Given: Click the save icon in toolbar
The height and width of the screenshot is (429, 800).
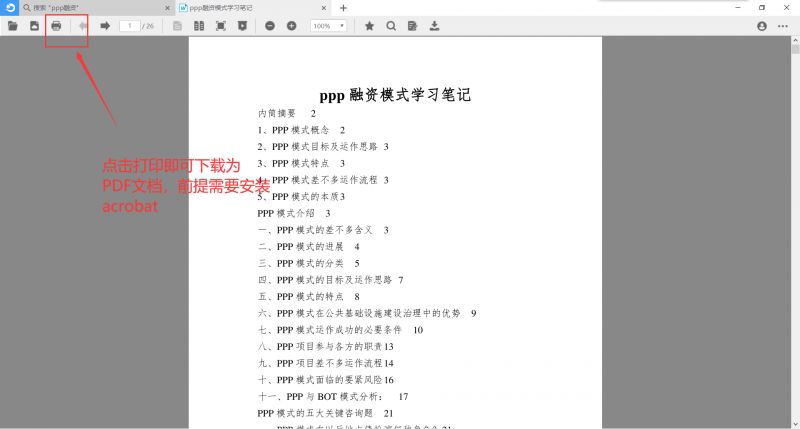Looking at the screenshot, I should tap(34, 26).
